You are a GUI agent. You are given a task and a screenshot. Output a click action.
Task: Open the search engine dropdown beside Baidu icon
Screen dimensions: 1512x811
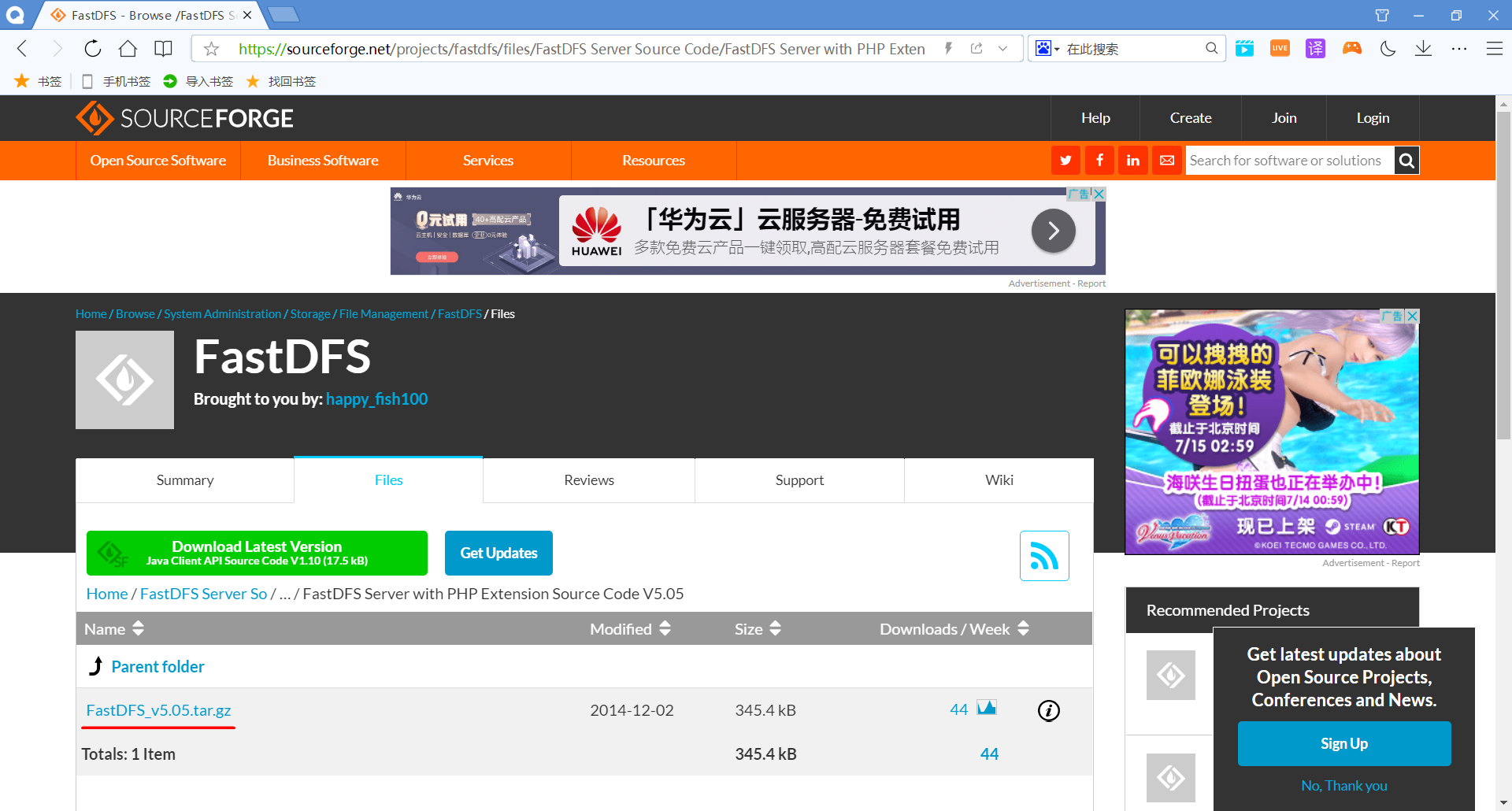1055,48
